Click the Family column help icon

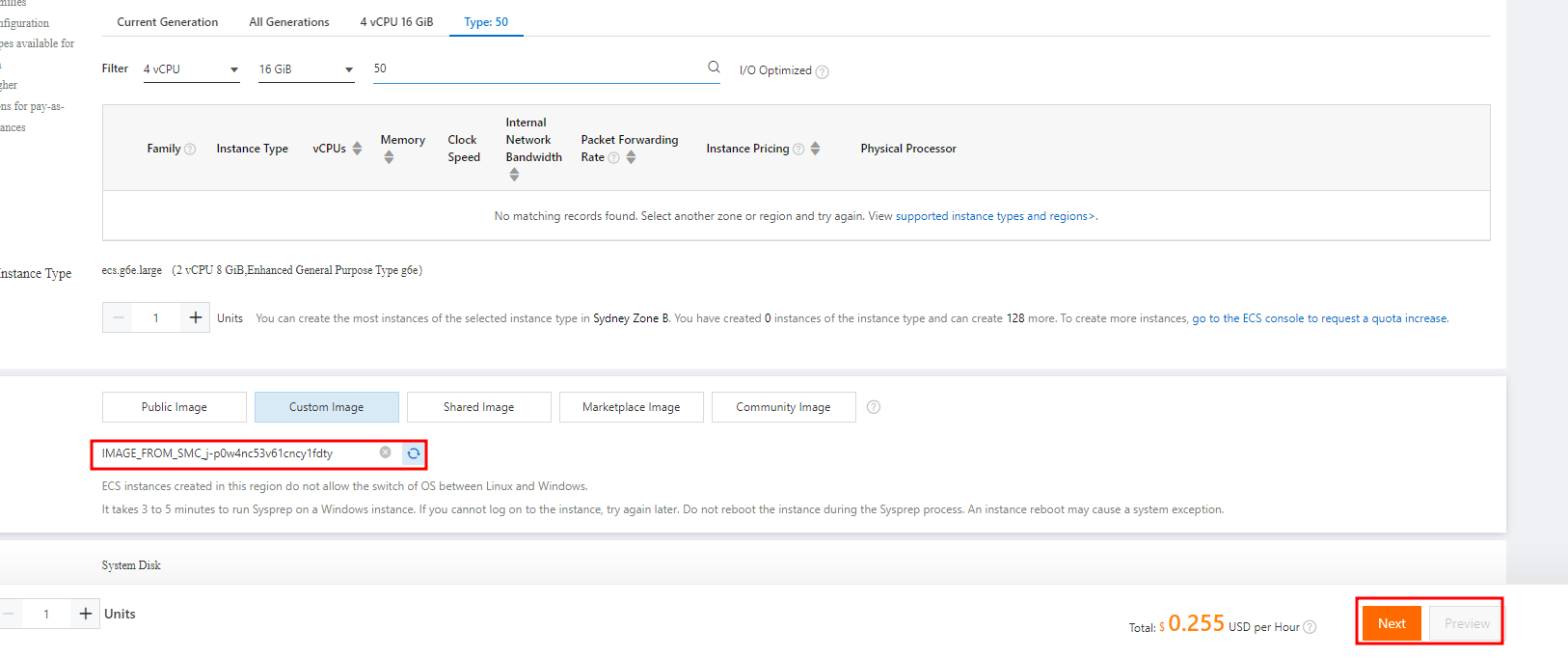190,149
